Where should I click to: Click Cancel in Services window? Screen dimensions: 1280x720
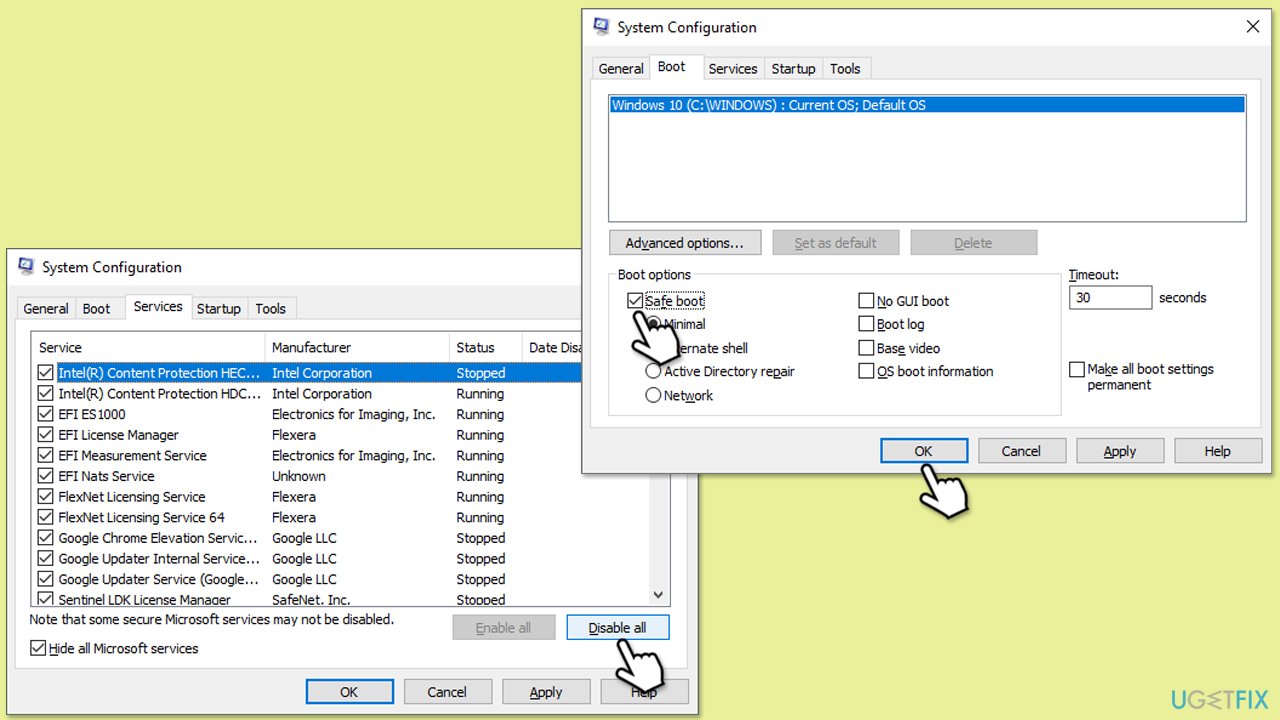(447, 692)
